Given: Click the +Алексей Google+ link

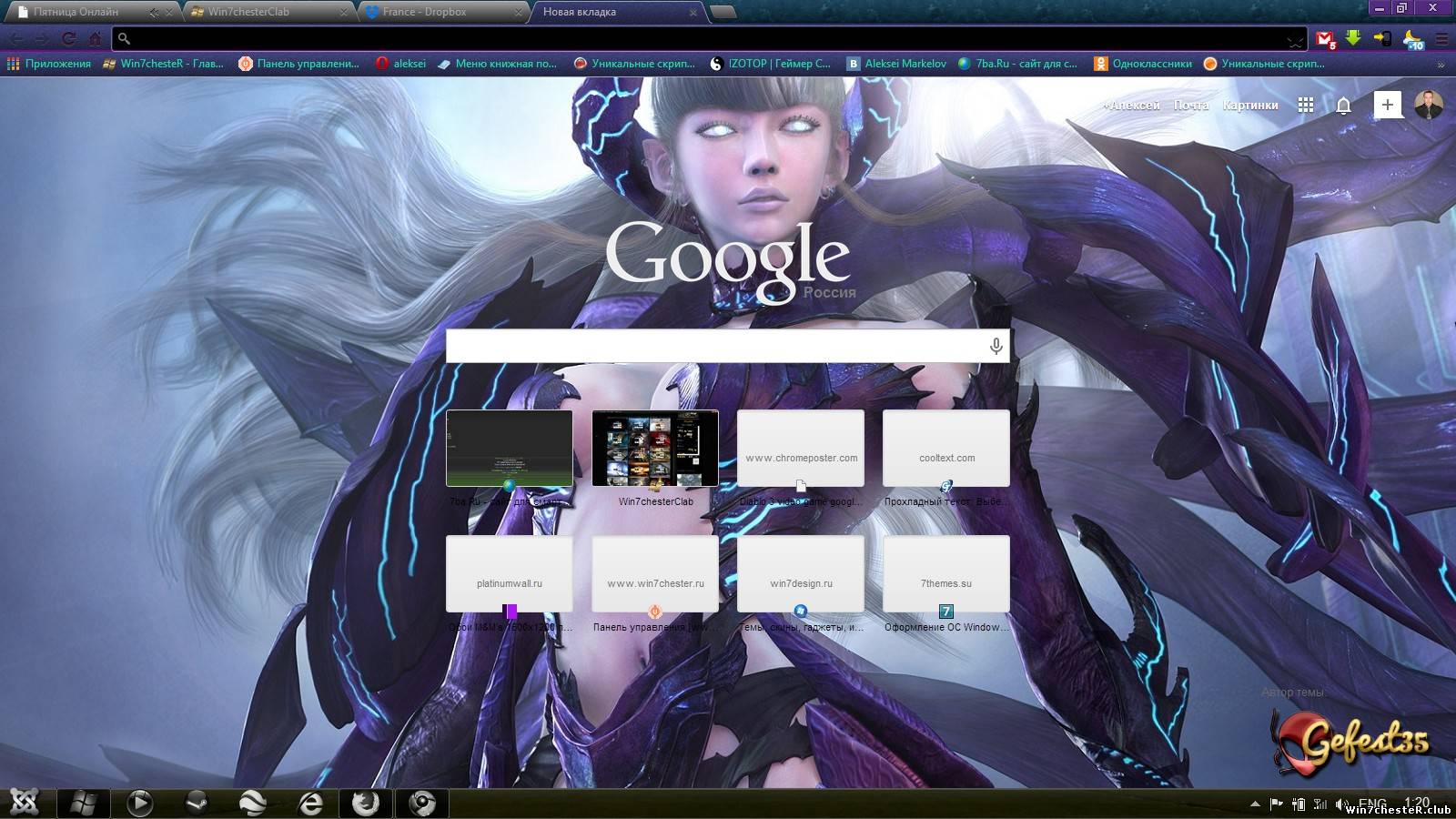Looking at the screenshot, I should (x=1131, y=106).
